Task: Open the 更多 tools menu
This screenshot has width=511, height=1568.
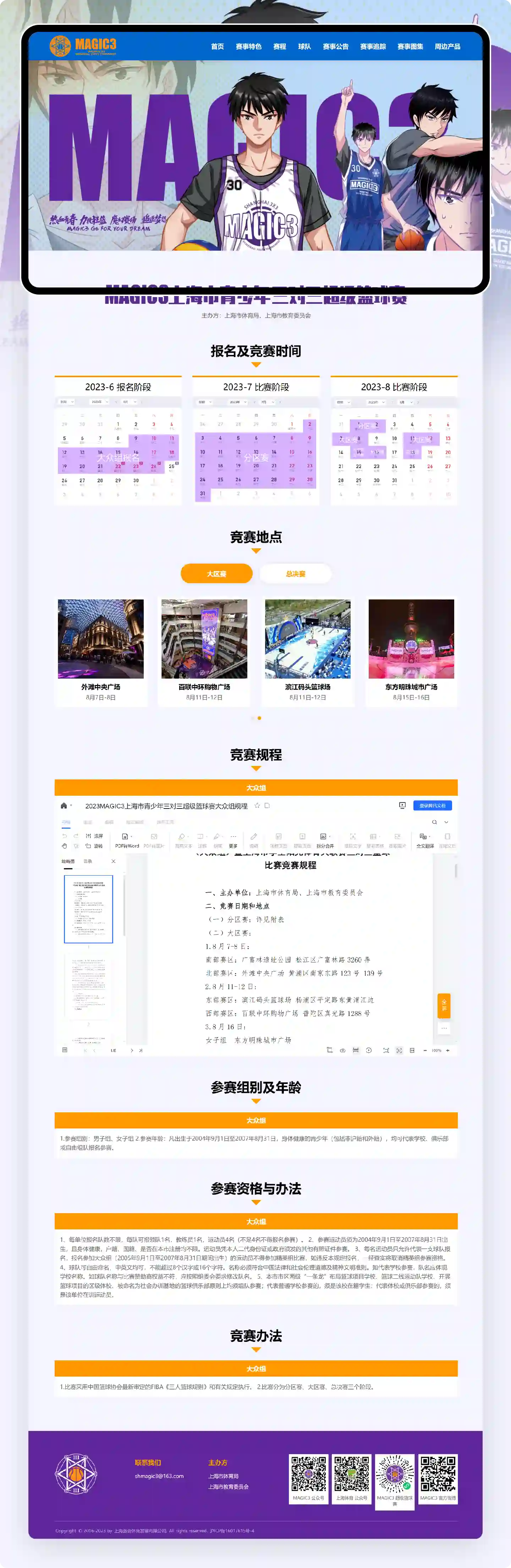Action: pyautogui.click(x=233, y=841)
